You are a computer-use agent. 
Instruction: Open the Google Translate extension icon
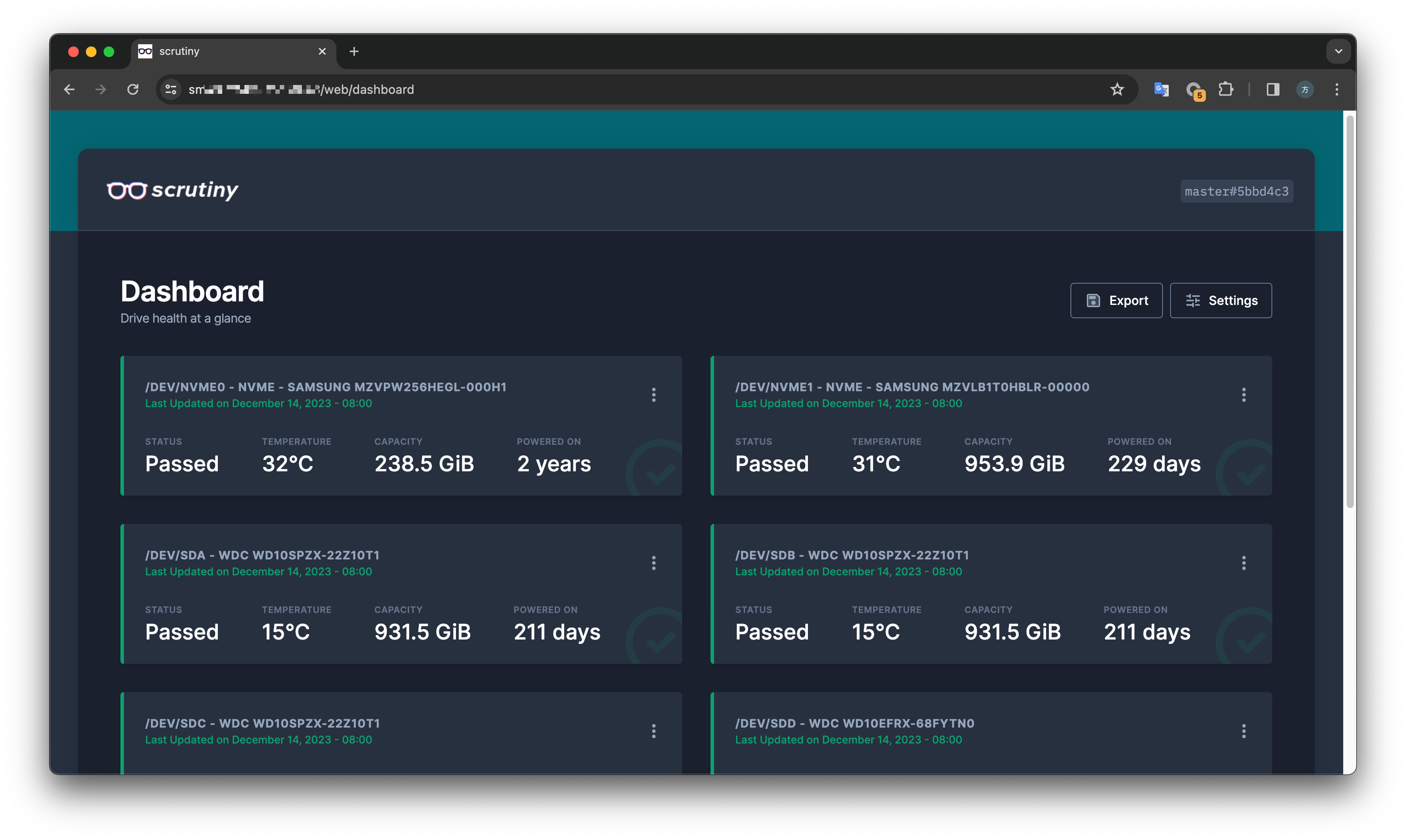1162,89
